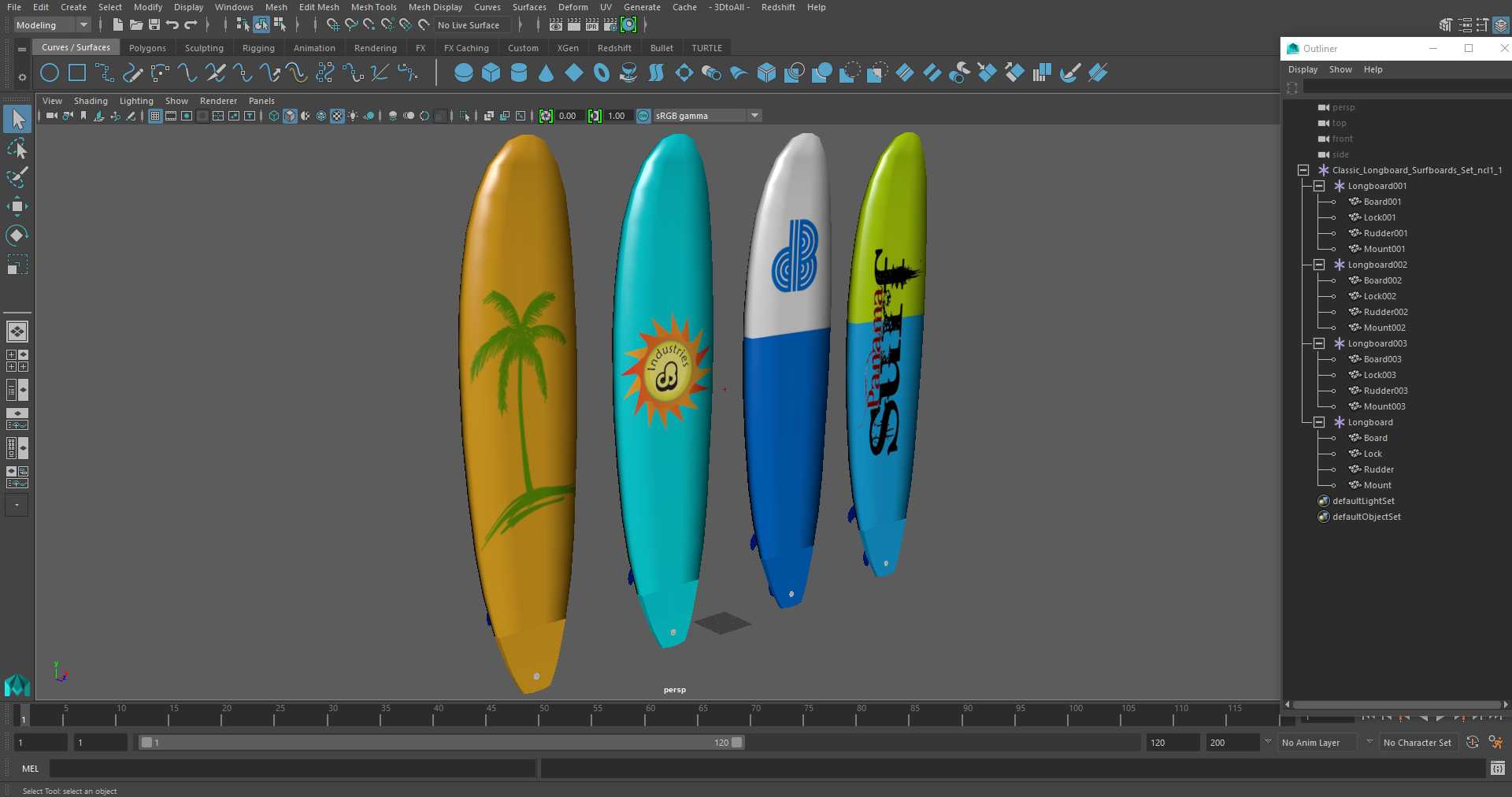The height and width of the screenshot is (797, 1512).
Task: Click the Sculpt Geometry shelf tool
Action: click(1069, 73)
